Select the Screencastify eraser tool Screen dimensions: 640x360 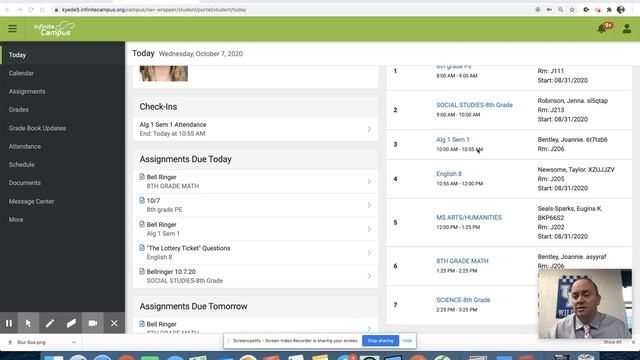click(71, 323)
